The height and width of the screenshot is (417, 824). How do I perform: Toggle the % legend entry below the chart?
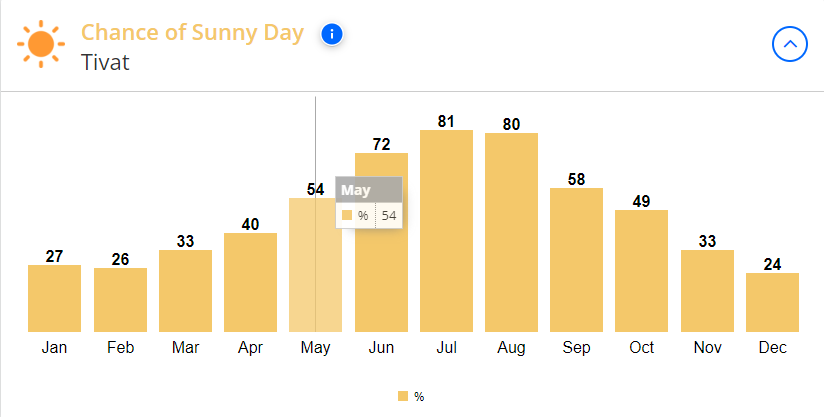pyautogui.click(x=411, y=397)
